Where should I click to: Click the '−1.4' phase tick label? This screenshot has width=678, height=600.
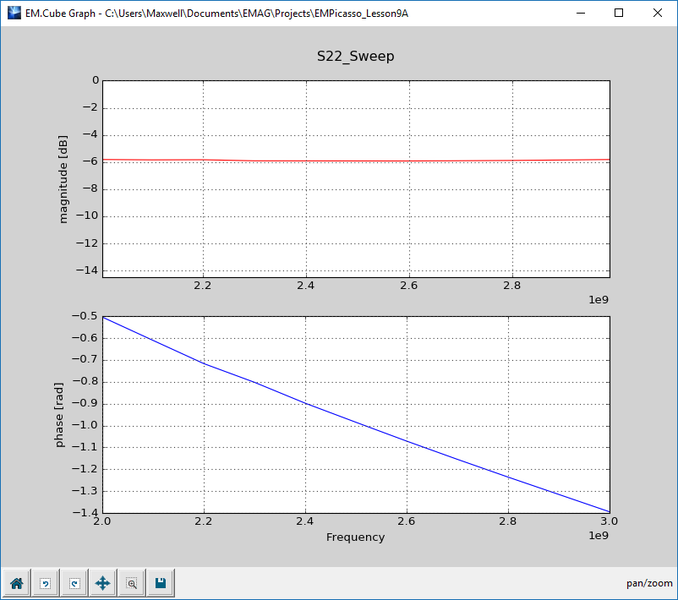point(85,513)
